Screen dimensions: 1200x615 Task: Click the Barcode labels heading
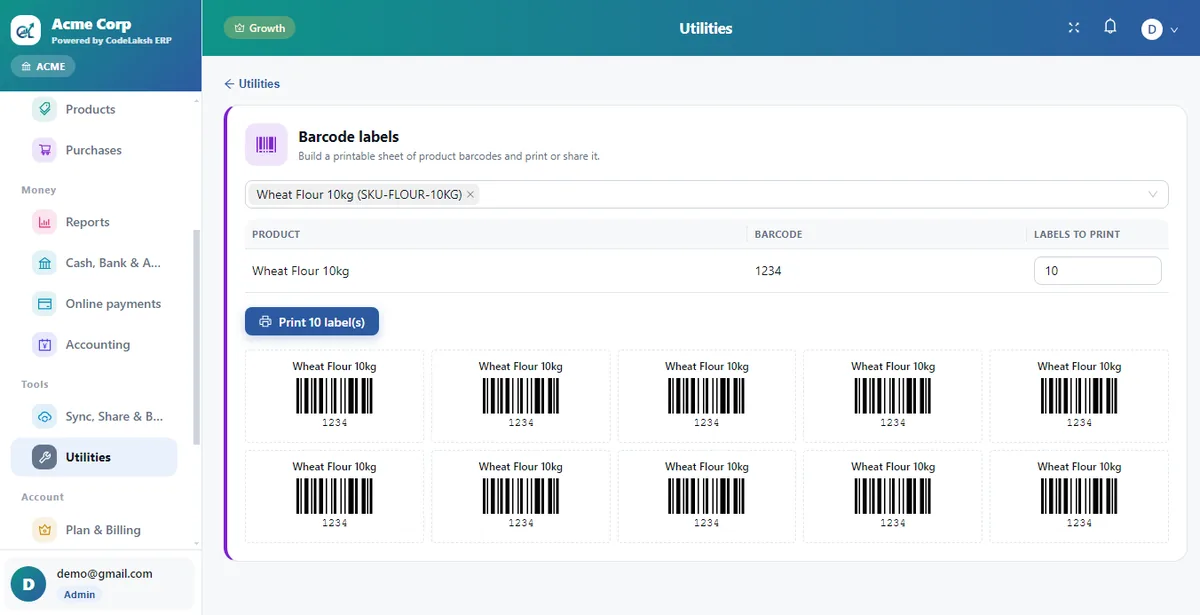[x=349, y=137]
